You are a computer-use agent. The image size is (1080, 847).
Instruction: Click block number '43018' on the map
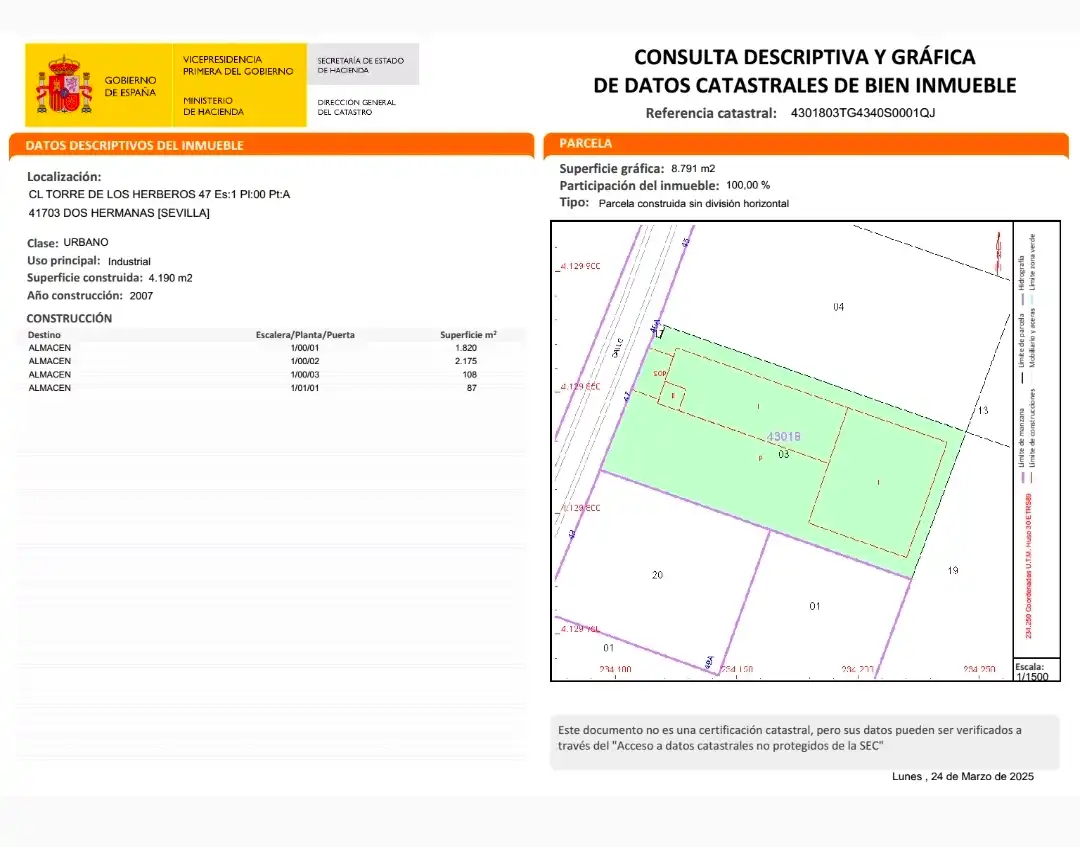tap(784, 437)
